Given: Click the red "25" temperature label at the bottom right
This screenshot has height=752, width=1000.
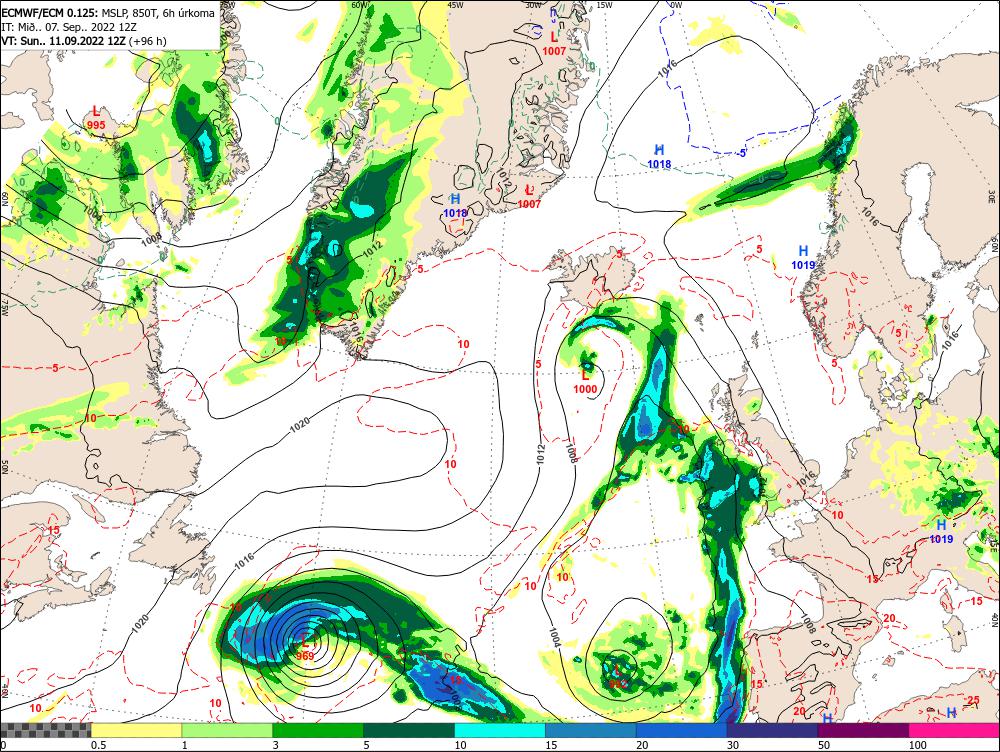Looking at the screenshot, I should coord(973,700).
